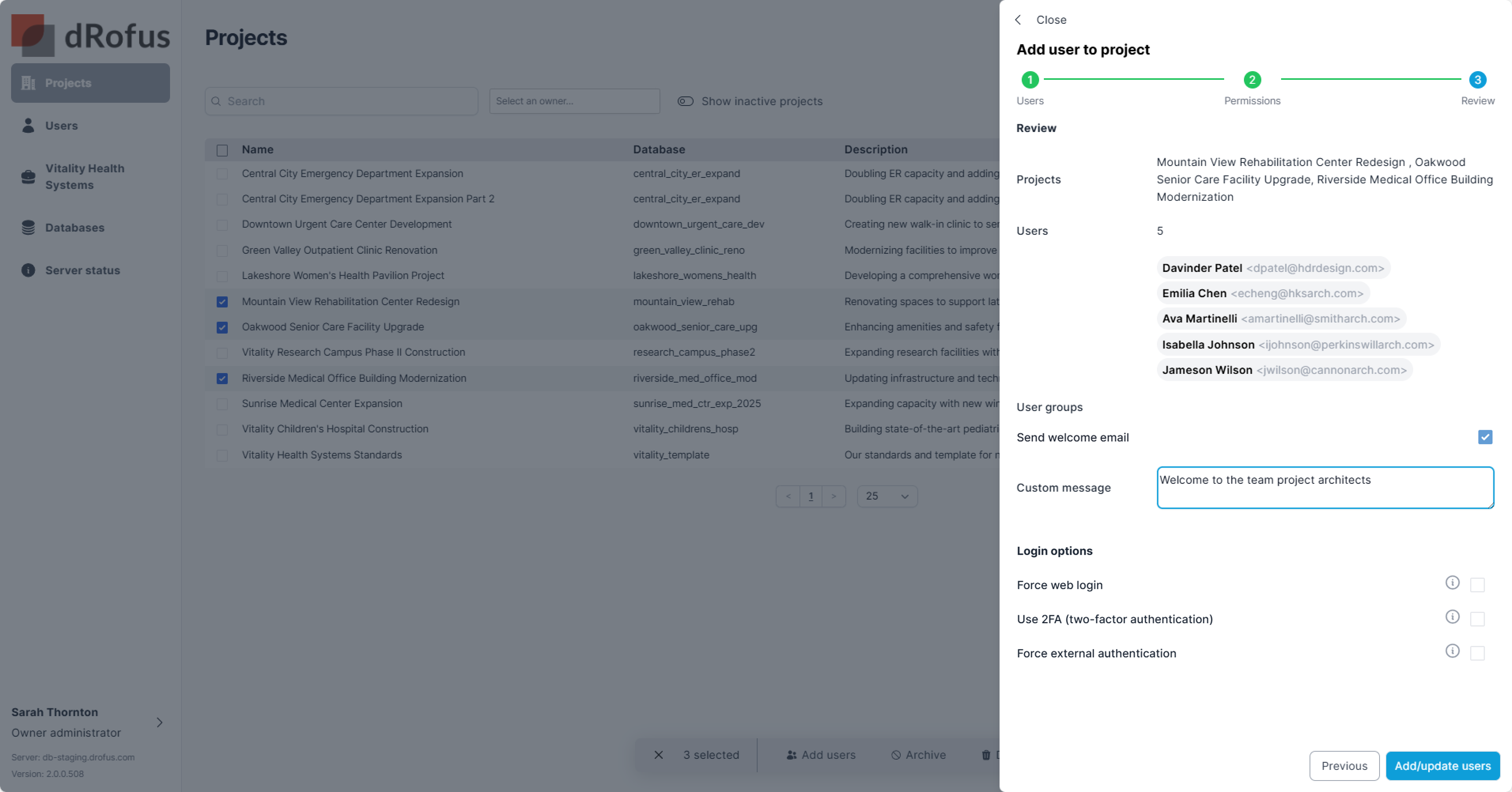The image size is (1512, 792).
Task: Click the Add users people icon
Action: tap(792, 755)
